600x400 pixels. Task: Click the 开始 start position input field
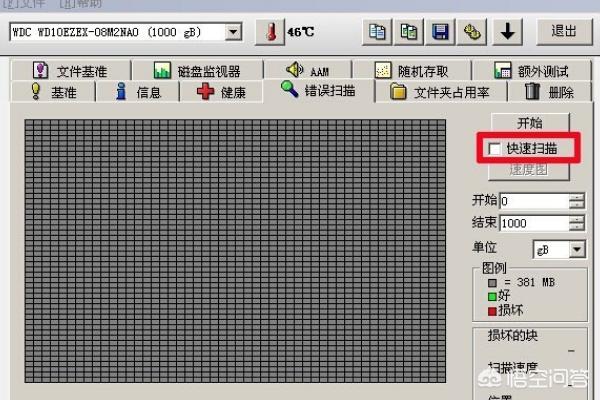coord(533,201)
